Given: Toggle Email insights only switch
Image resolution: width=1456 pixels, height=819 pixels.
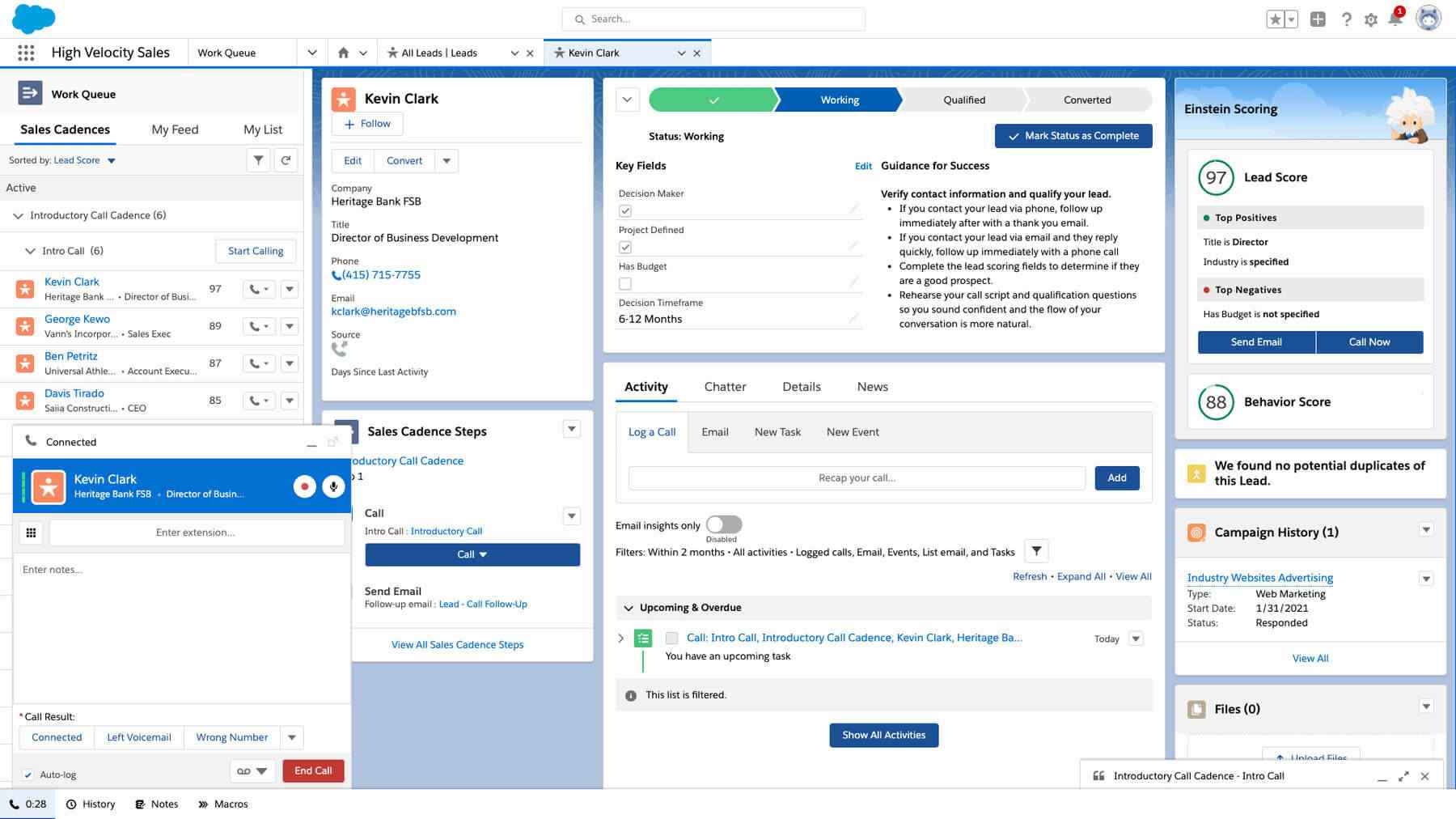Looking at the screenshot, I should click(x=723, y=524).
